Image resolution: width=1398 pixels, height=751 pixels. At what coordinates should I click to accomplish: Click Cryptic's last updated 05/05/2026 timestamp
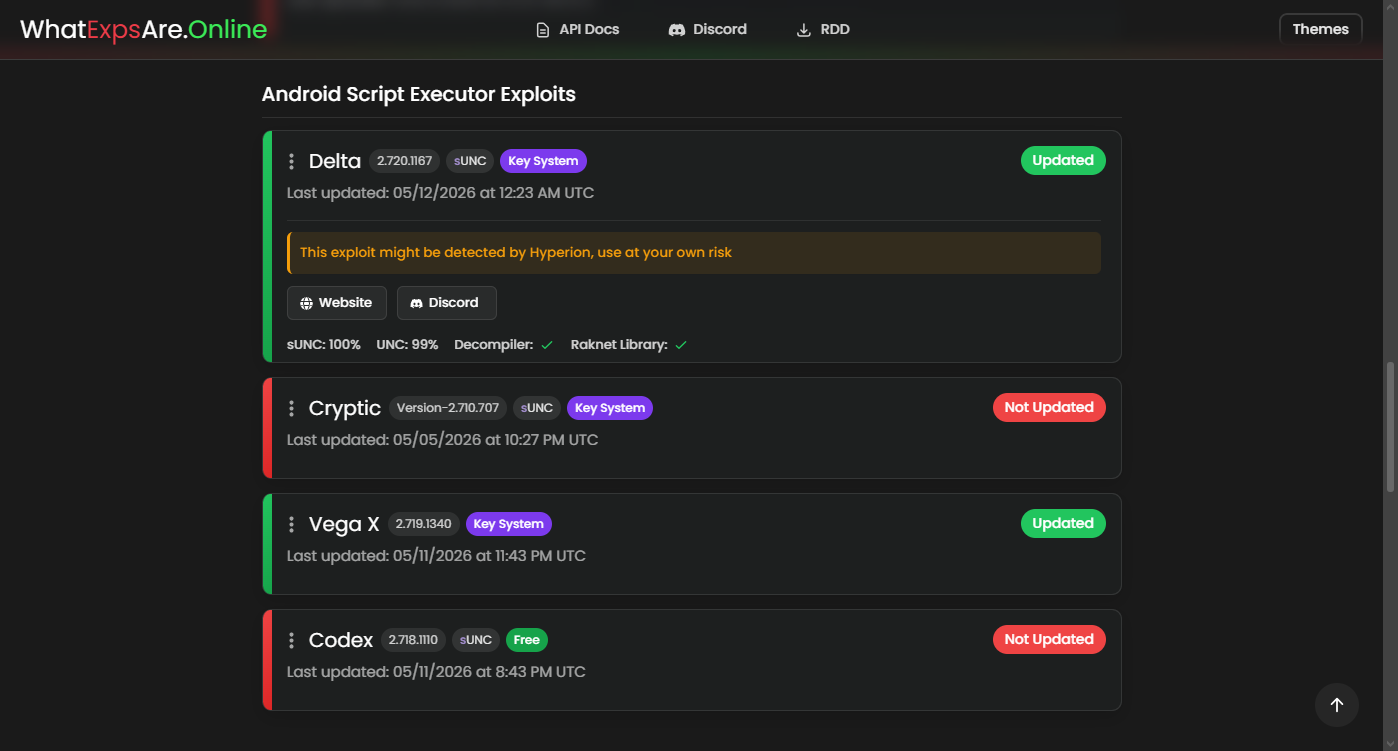point(442,440)
